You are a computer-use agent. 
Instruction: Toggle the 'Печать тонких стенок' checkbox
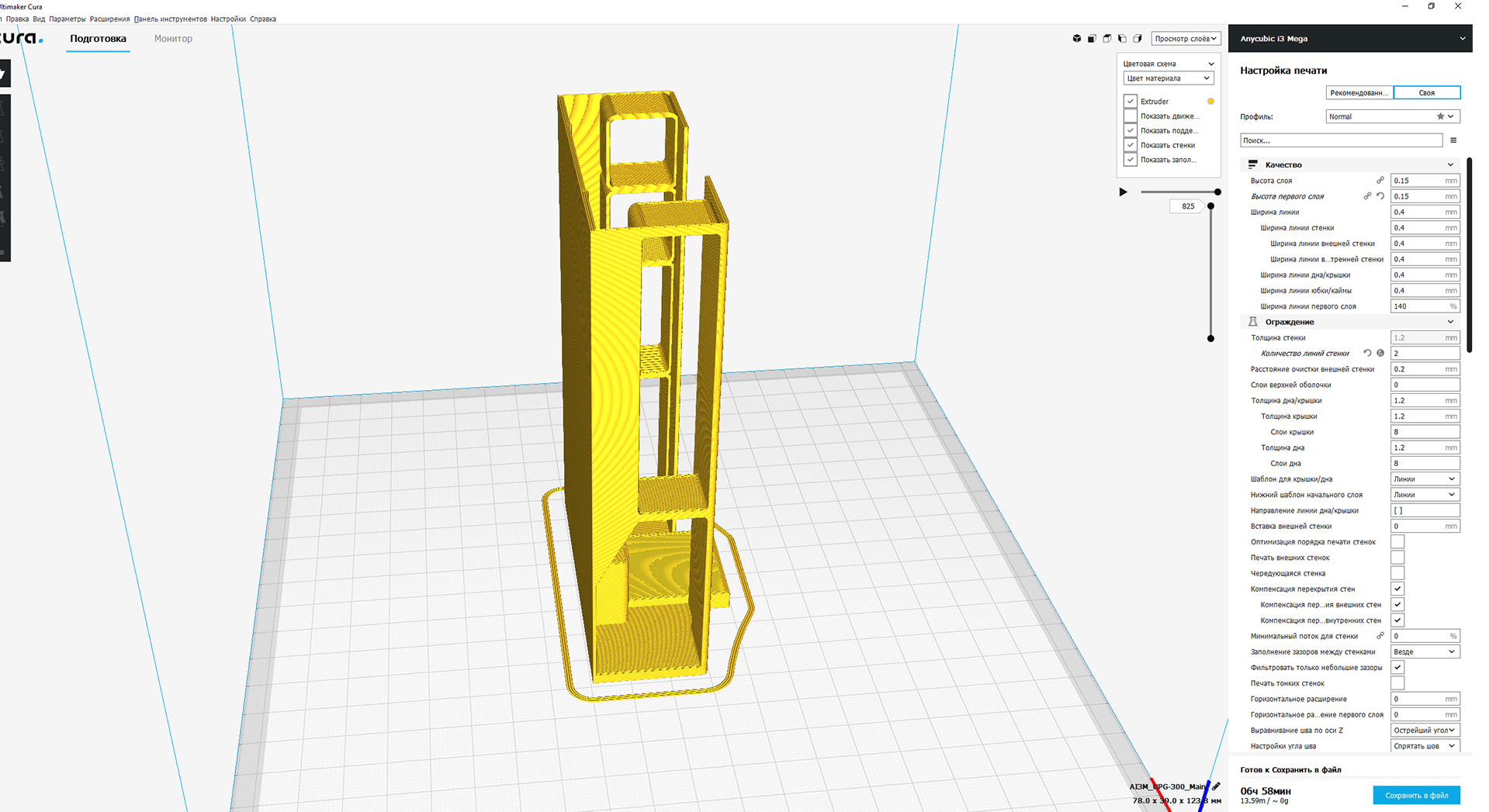coord(1397,683)
